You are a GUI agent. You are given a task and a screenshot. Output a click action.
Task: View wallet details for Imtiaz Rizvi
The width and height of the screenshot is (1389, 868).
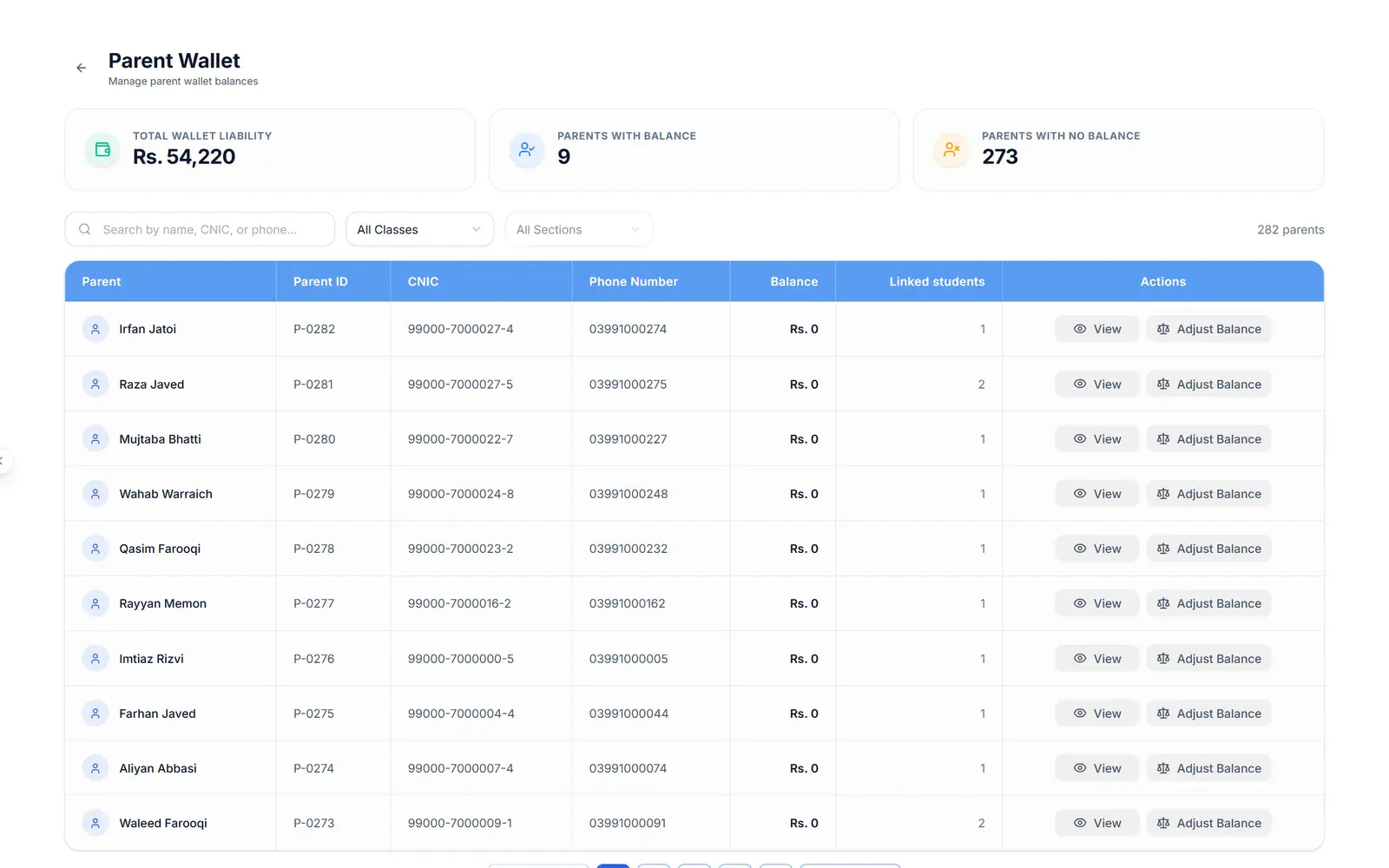tap(1097, 659)
